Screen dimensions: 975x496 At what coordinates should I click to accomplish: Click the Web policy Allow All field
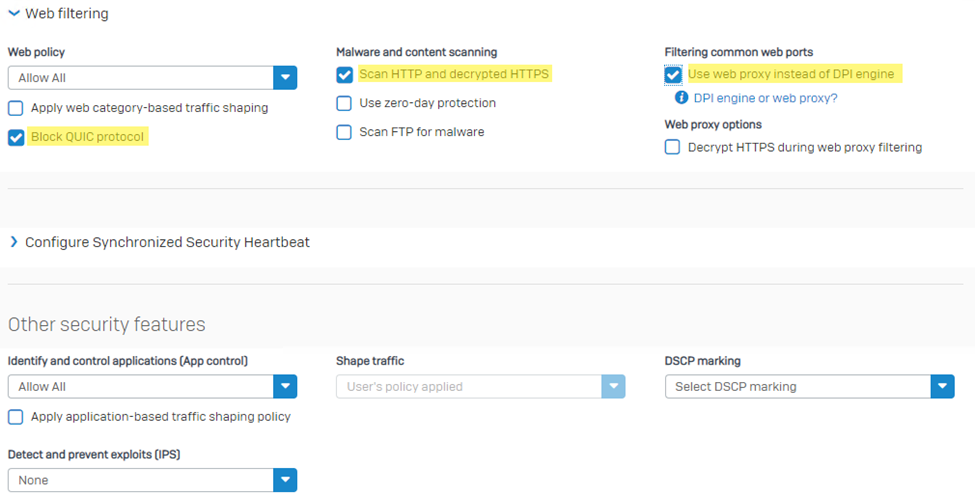[x=140, y=78]
